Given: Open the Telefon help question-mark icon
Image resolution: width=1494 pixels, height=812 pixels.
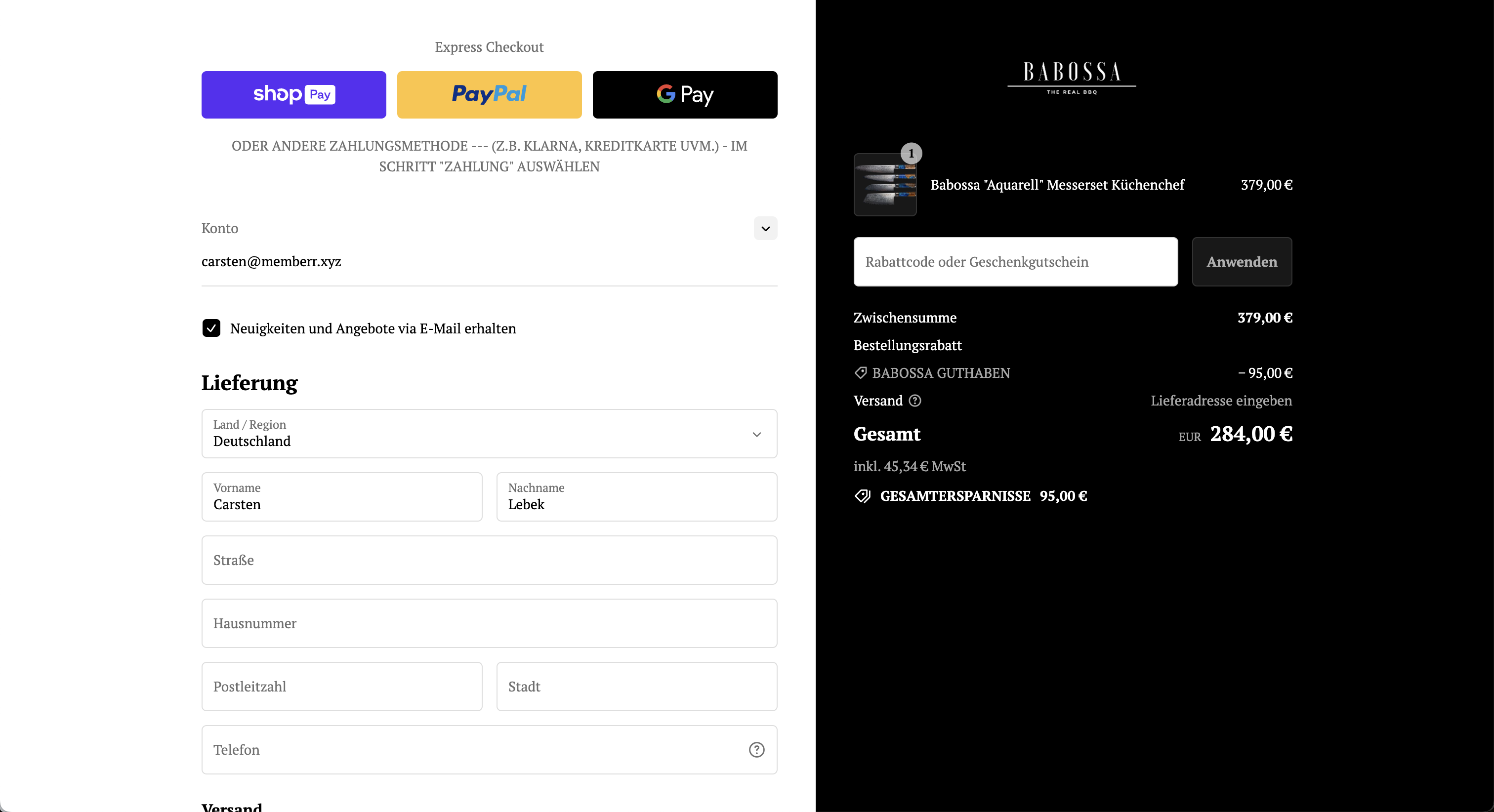Looking at the screenshot, I should coord(756,750).
